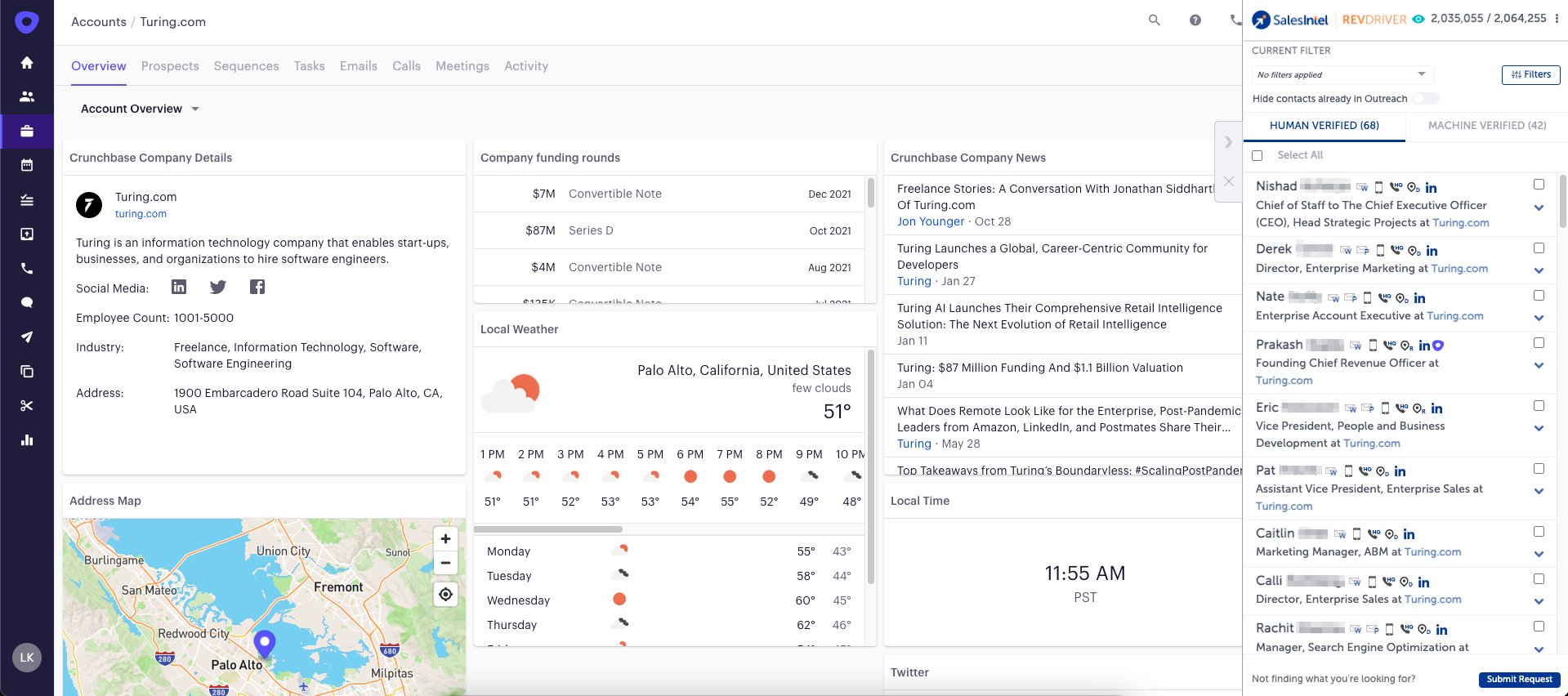1568x696 pixels.
Task: Open the Prospects people icon in sidebar
Action: pos(27,96)
